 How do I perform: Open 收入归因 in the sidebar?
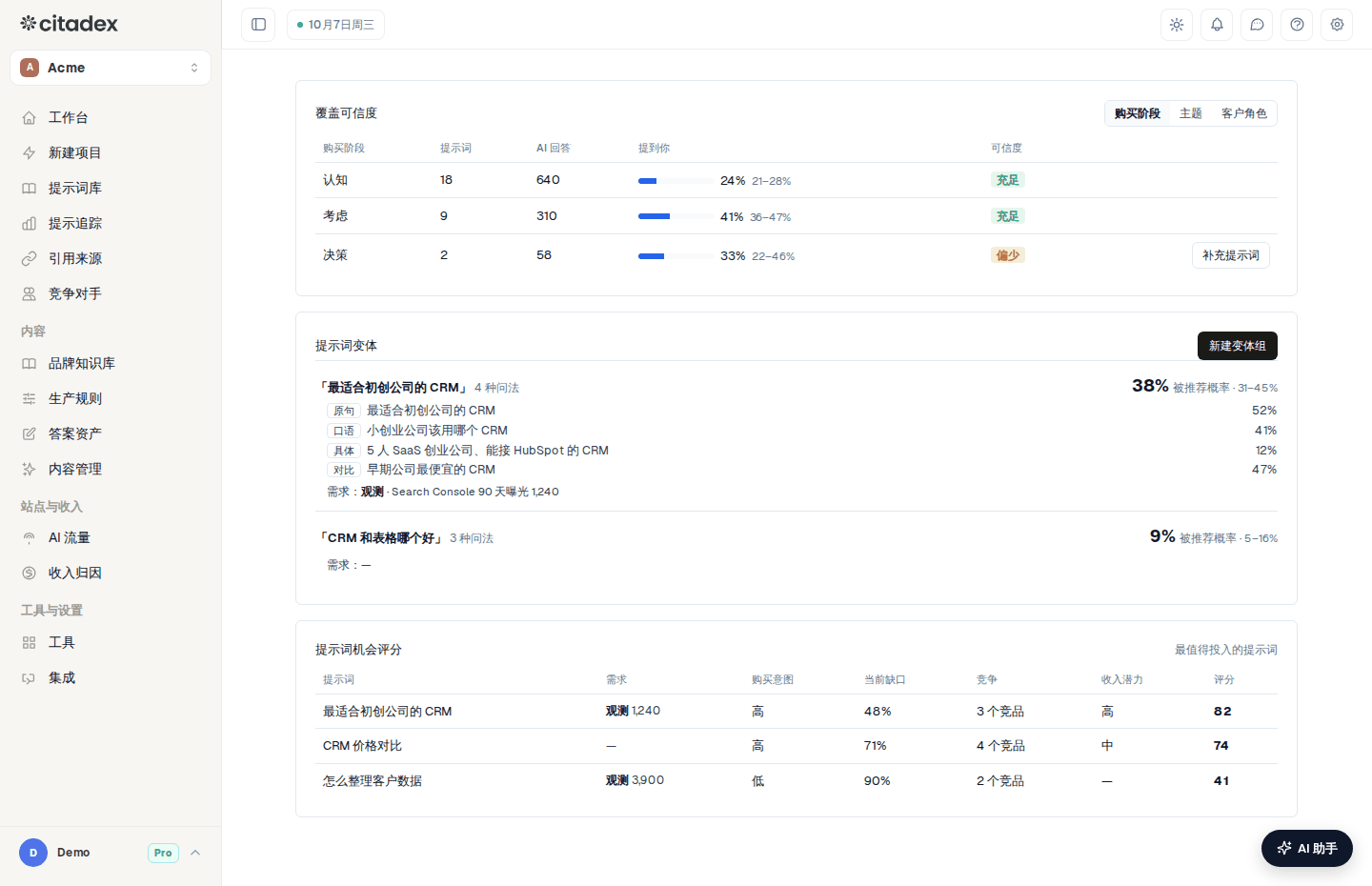point(111,573)
